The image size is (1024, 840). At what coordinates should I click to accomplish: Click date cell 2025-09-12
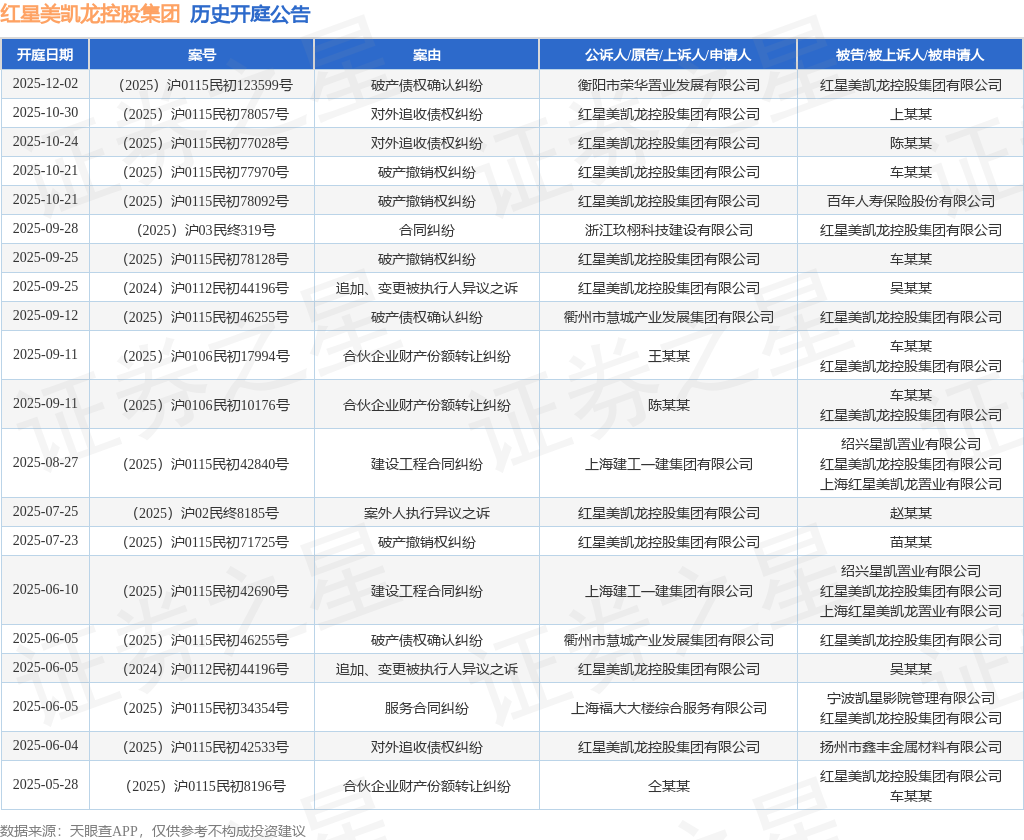tap(45, 315)
